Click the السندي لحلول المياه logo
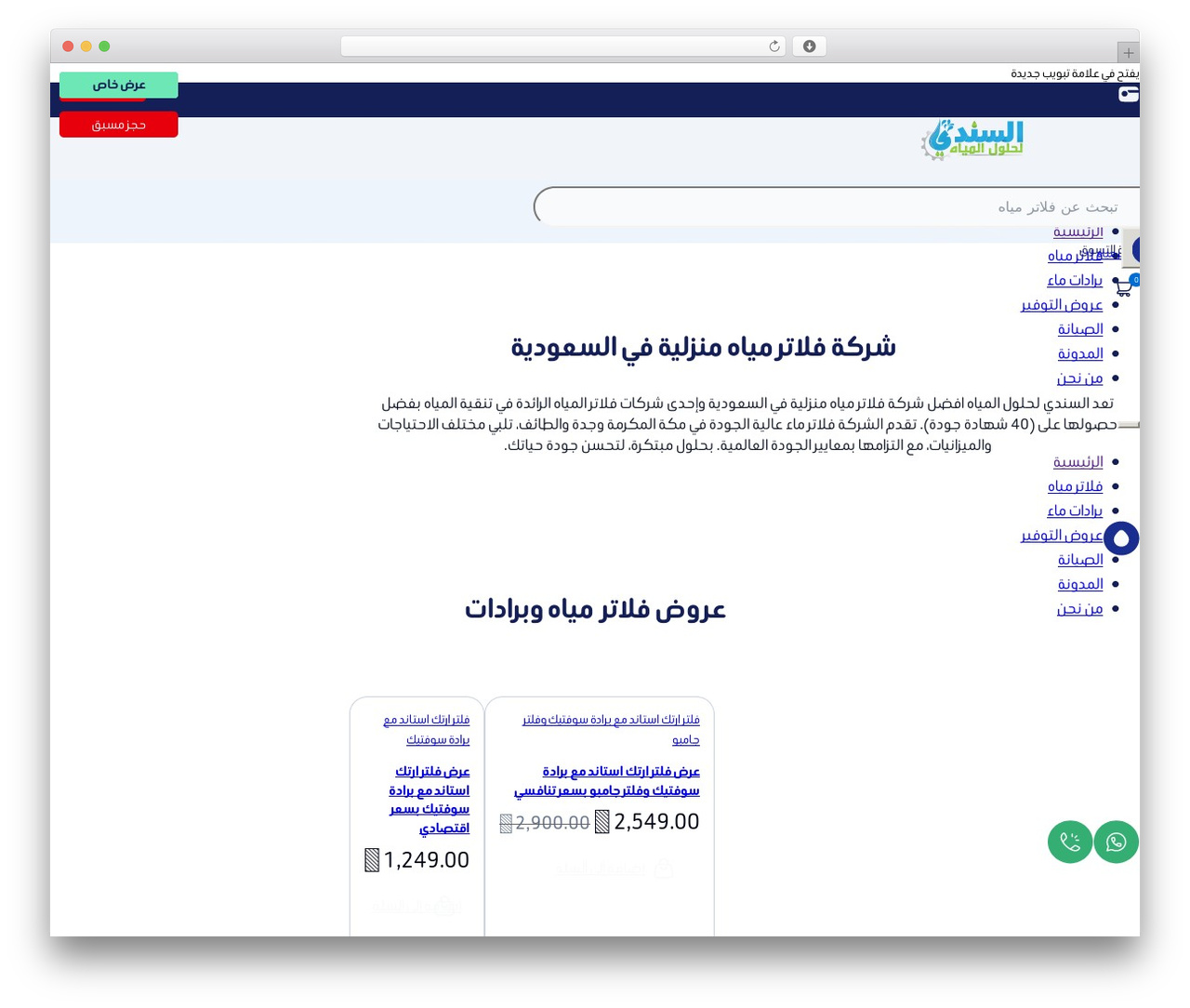The width and height of the screenshot is (1190, 1008). click(x=972, y=139)
